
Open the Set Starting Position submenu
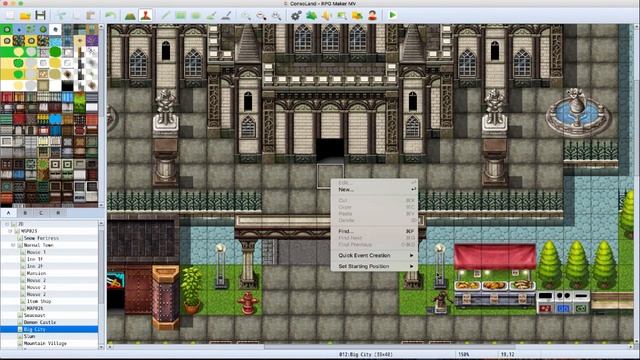point(373,266)
